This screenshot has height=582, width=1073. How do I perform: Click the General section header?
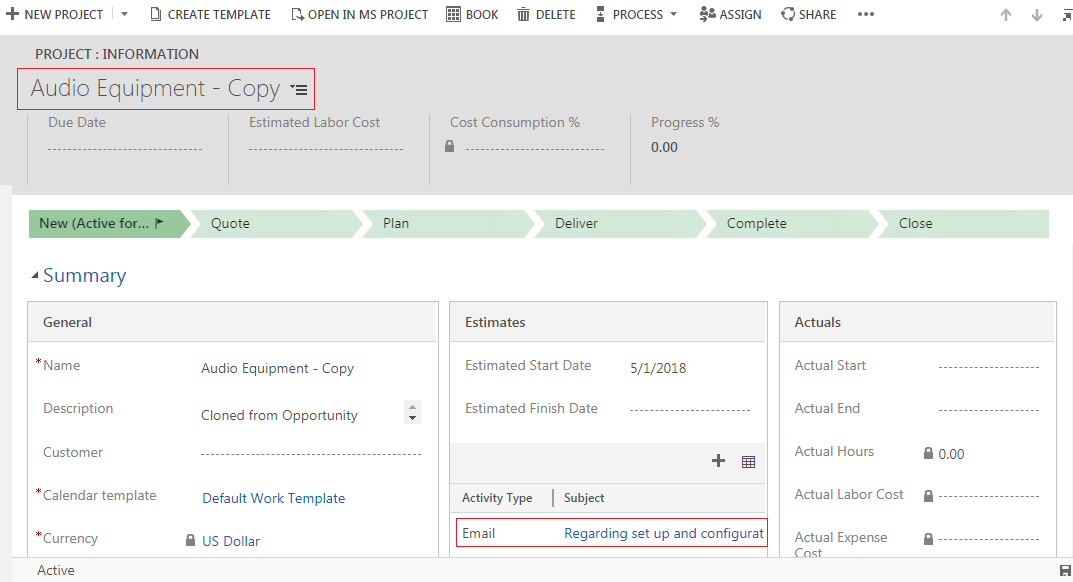click(x=67, y=322)
